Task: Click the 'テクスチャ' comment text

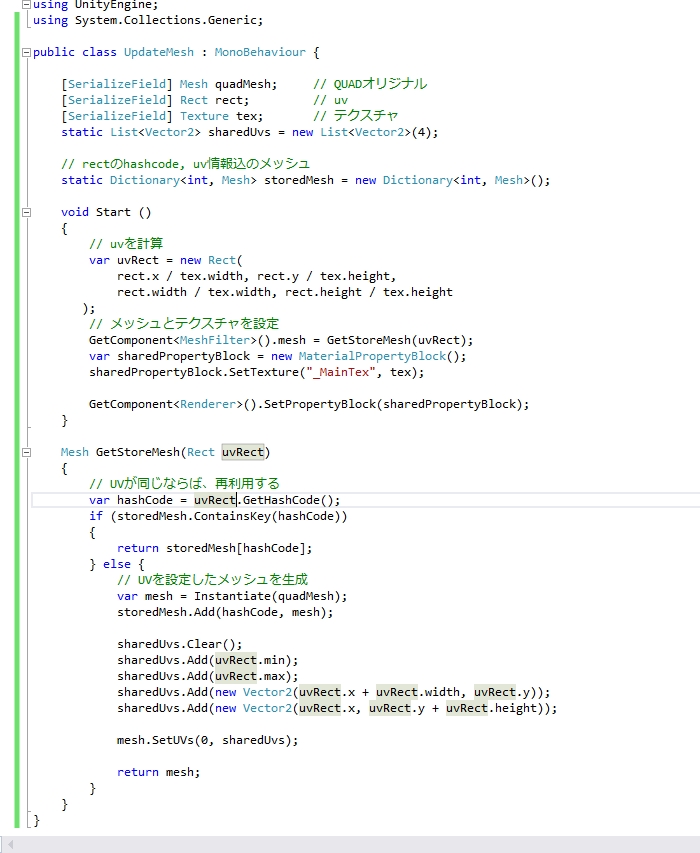Action: pos(366,116)
